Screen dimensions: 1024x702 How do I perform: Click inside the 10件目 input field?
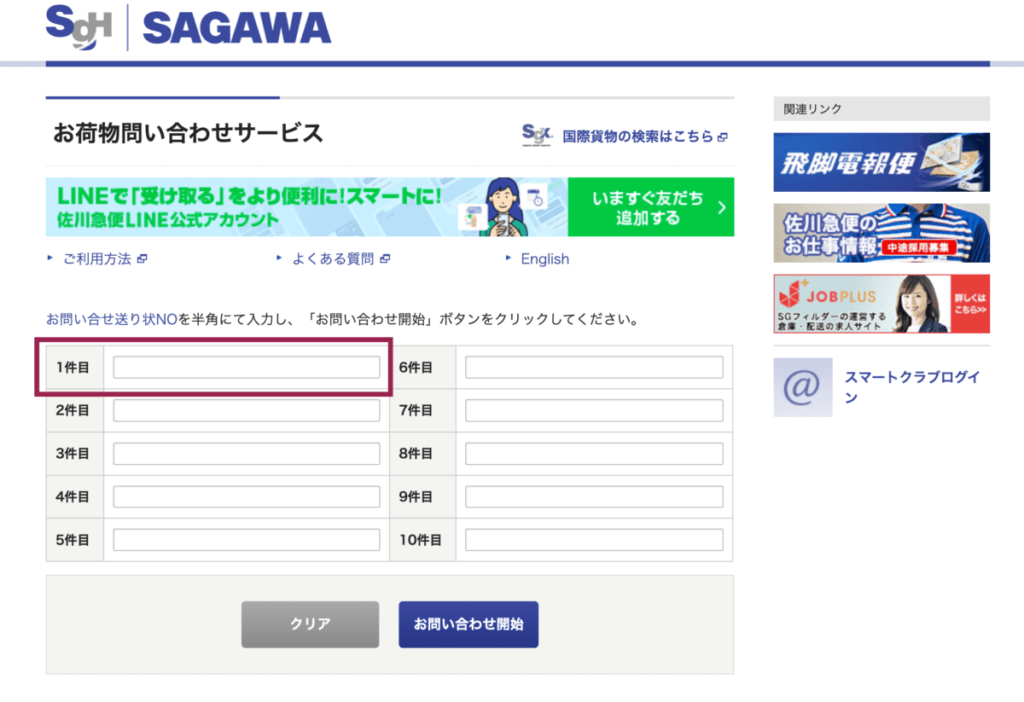click(x=593, y=539)
